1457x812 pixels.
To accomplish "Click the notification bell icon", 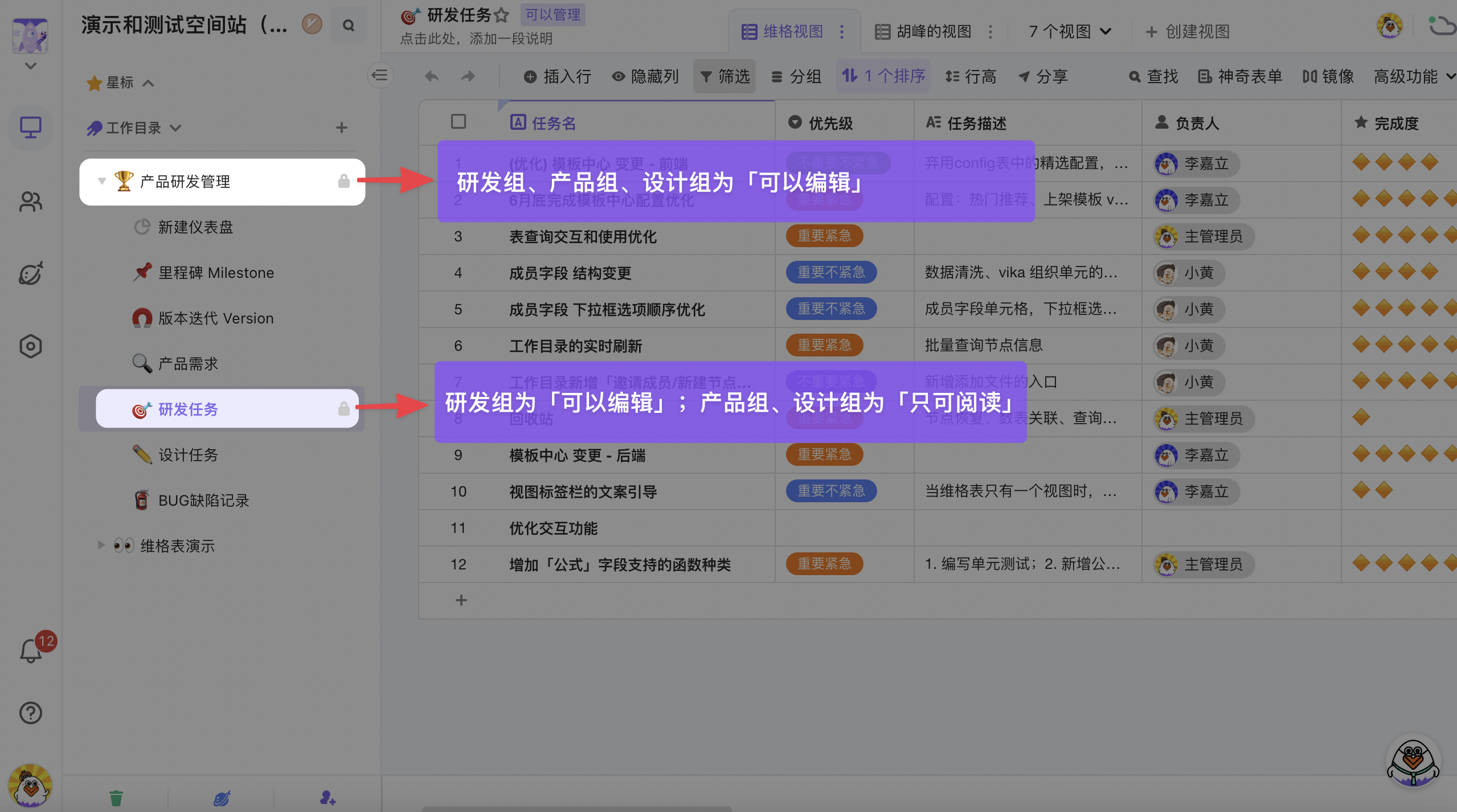I will click(31, 651).
